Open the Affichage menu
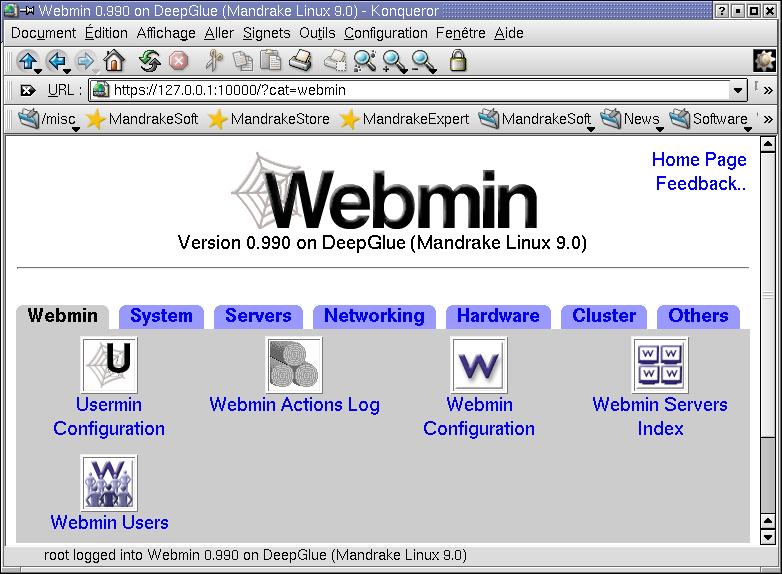This screenshot has height=574, width=782. pos(166,33)
